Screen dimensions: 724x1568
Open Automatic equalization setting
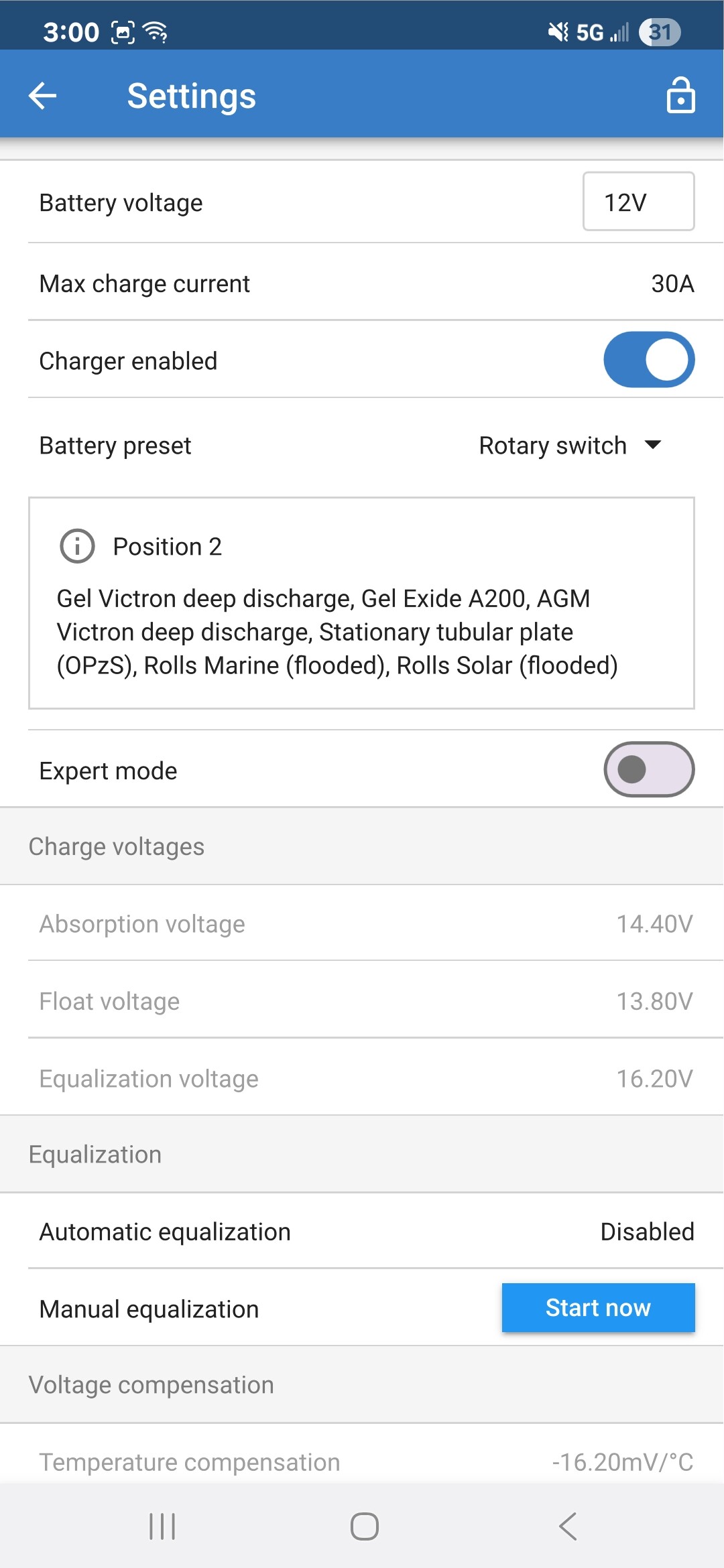(362, 1232)
